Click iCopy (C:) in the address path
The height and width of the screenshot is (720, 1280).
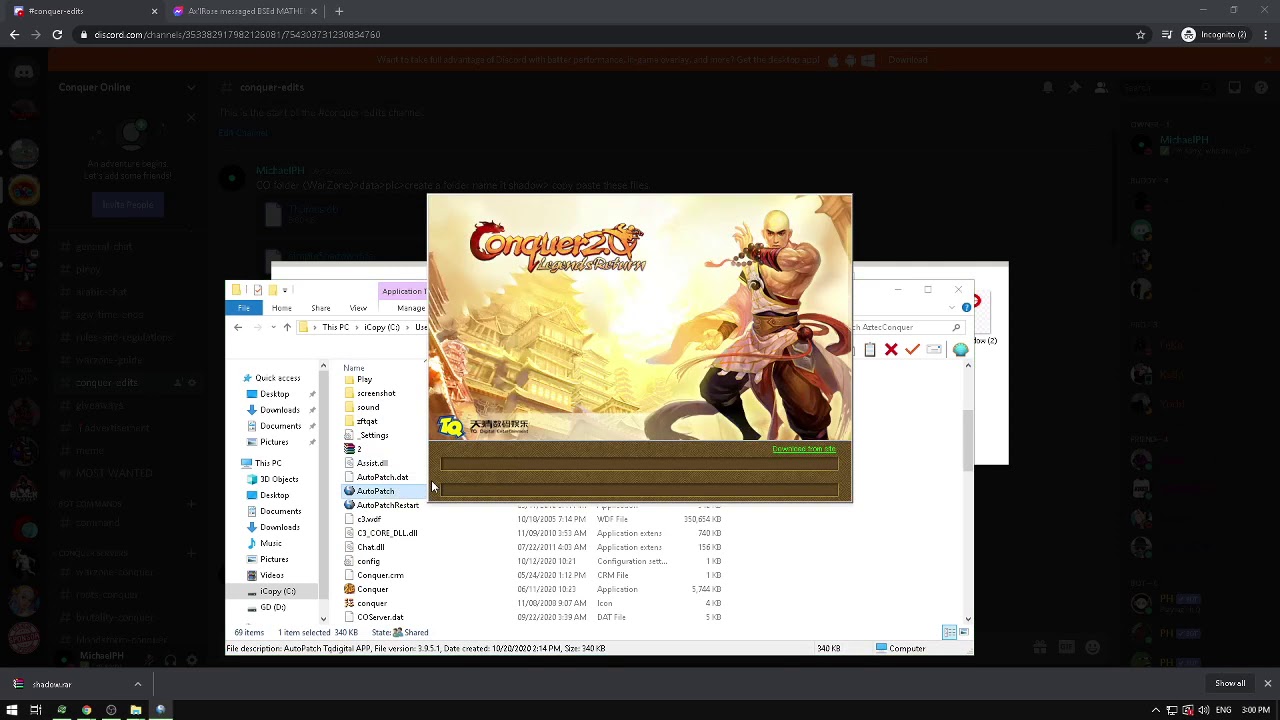coord(381,327)
